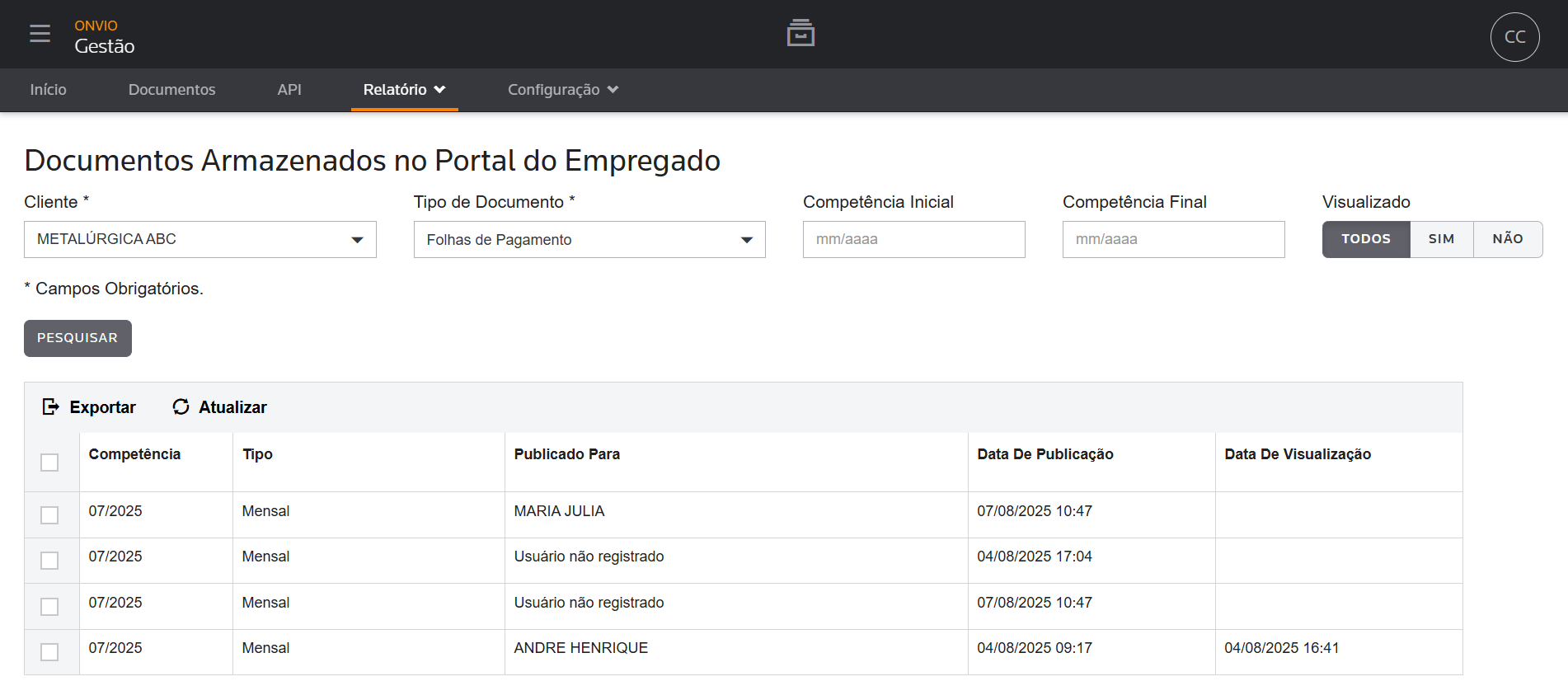
Task: Click the Exportar icon in table toolbar
Action: pos(51,406)
